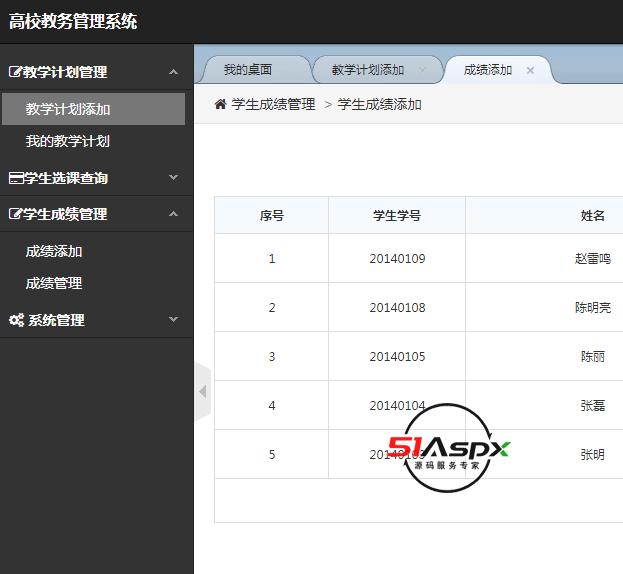The height and width of the screenshot is (574, 623).
Task: Click the gears icon beside 系统管理
Action: [x=17, y=320]
